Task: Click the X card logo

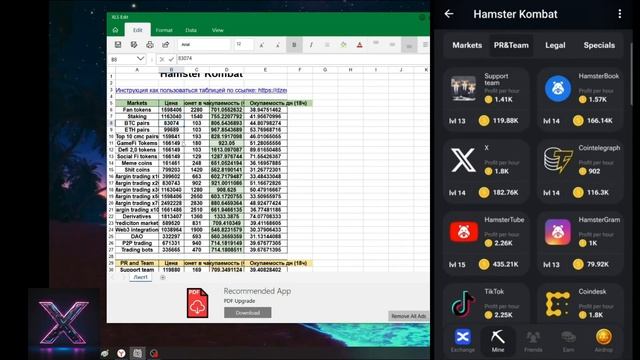Action: point(463,160)
